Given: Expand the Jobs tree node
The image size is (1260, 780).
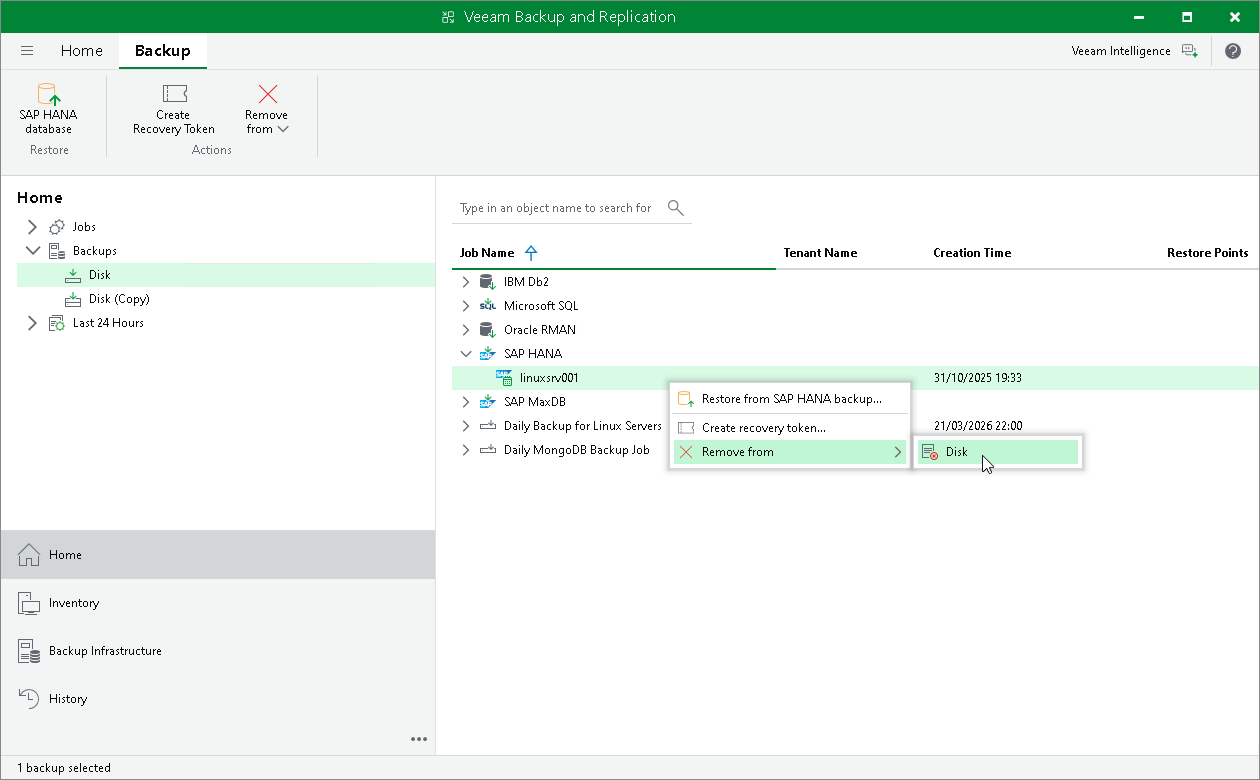Looking at the screenshot, I should pyautogui.click(x=32, y=227).
